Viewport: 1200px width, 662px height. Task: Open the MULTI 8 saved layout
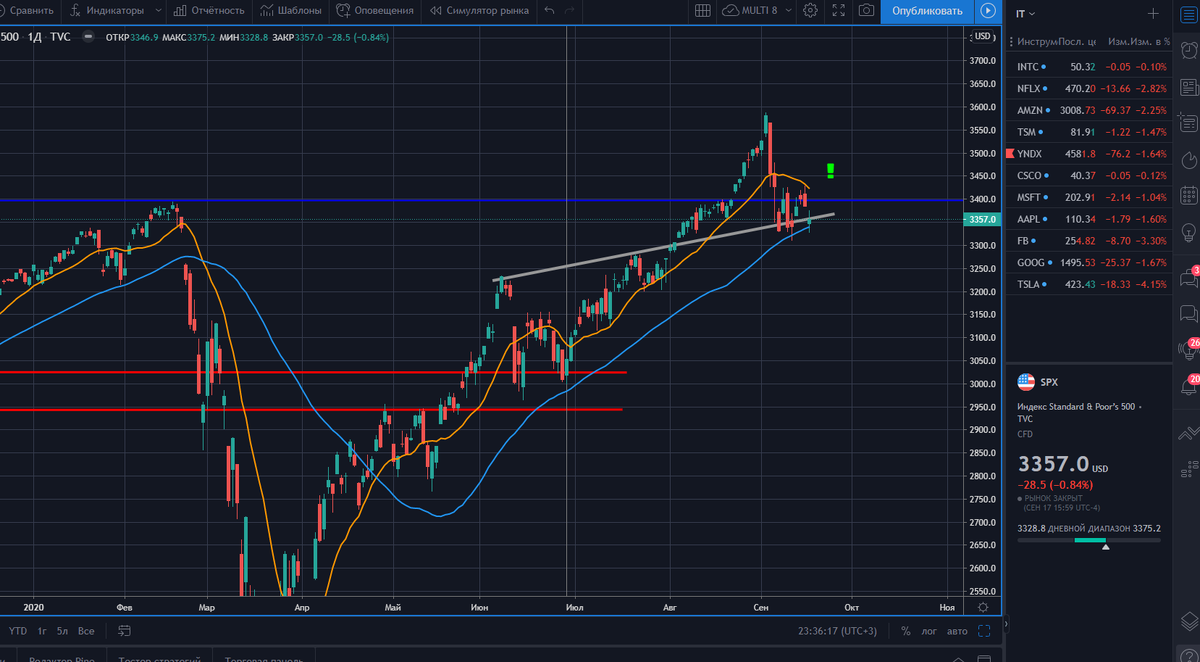[x=750, y=11]
